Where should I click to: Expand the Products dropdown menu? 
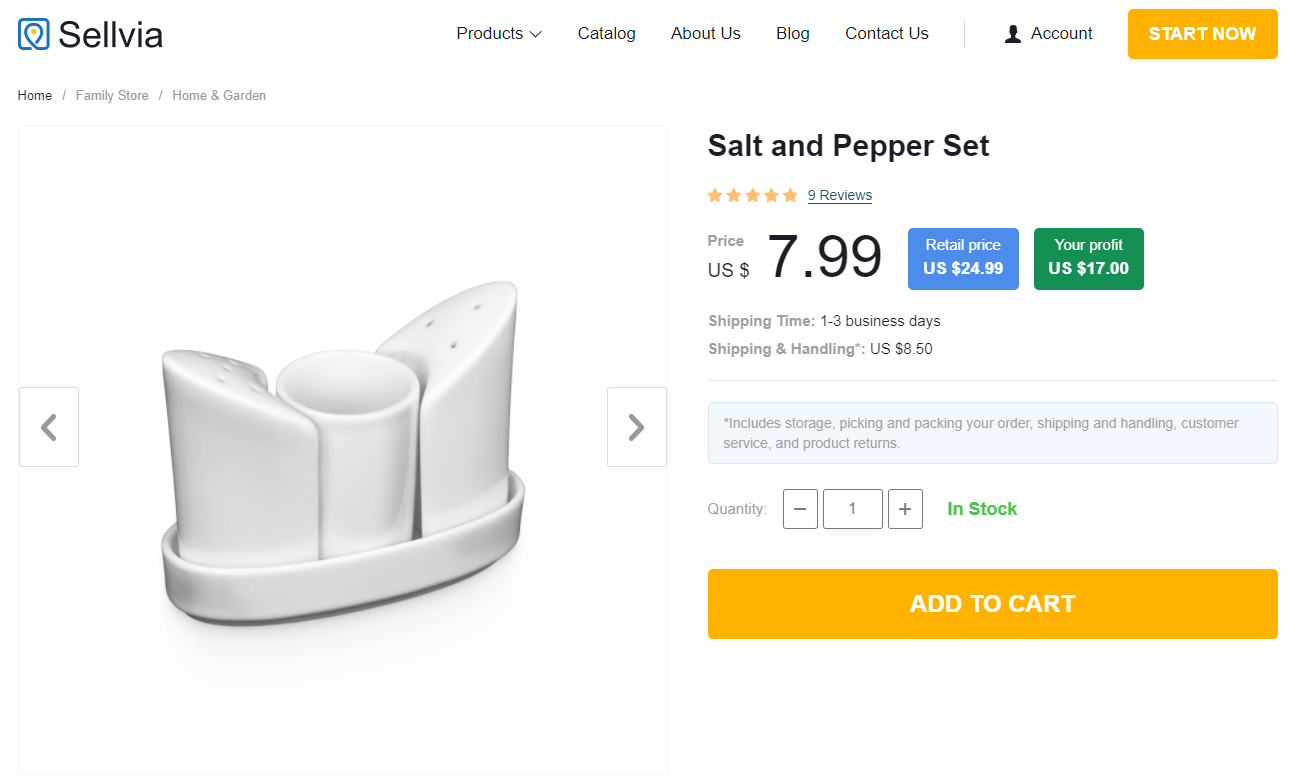coord(498,34)
